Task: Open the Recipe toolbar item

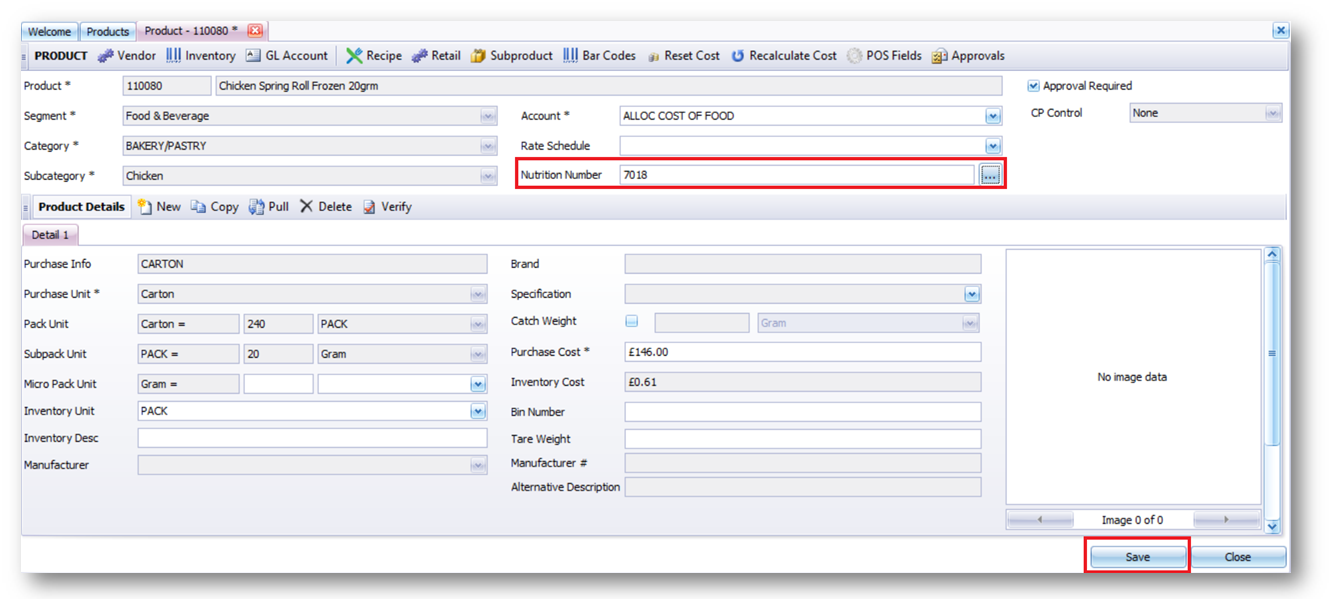Action: pos(374,56)
